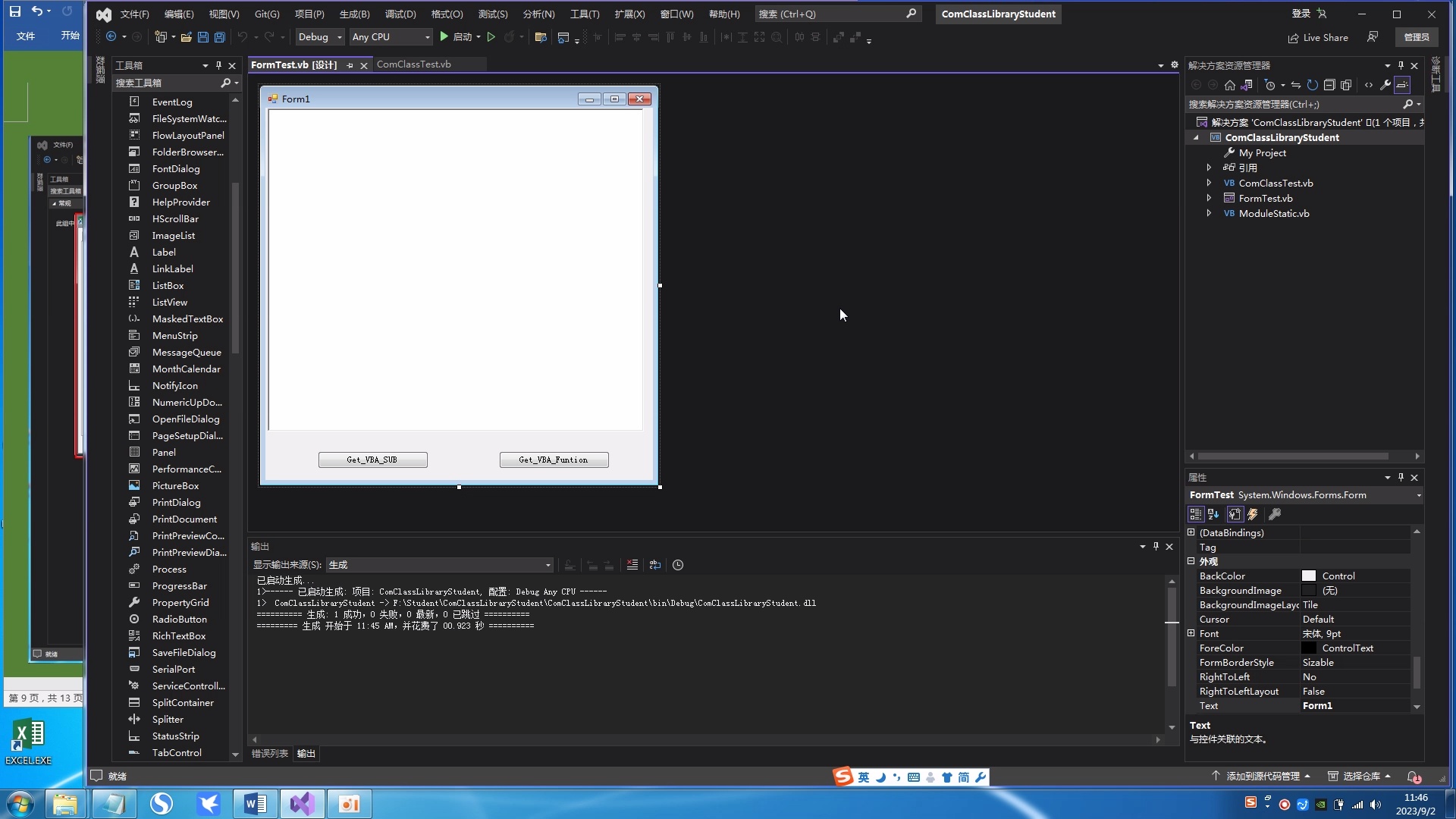Click the Save All toolbar icon
Viewport: 1456px width, 819px height.
tap(220, 36)
